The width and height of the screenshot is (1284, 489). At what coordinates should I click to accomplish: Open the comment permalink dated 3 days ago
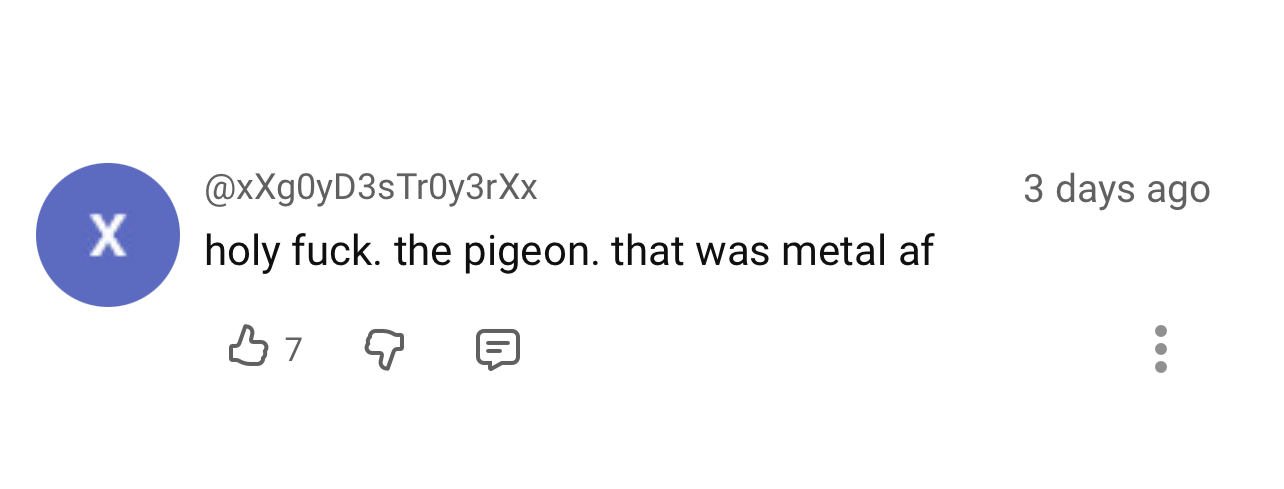pos(1116,189)
